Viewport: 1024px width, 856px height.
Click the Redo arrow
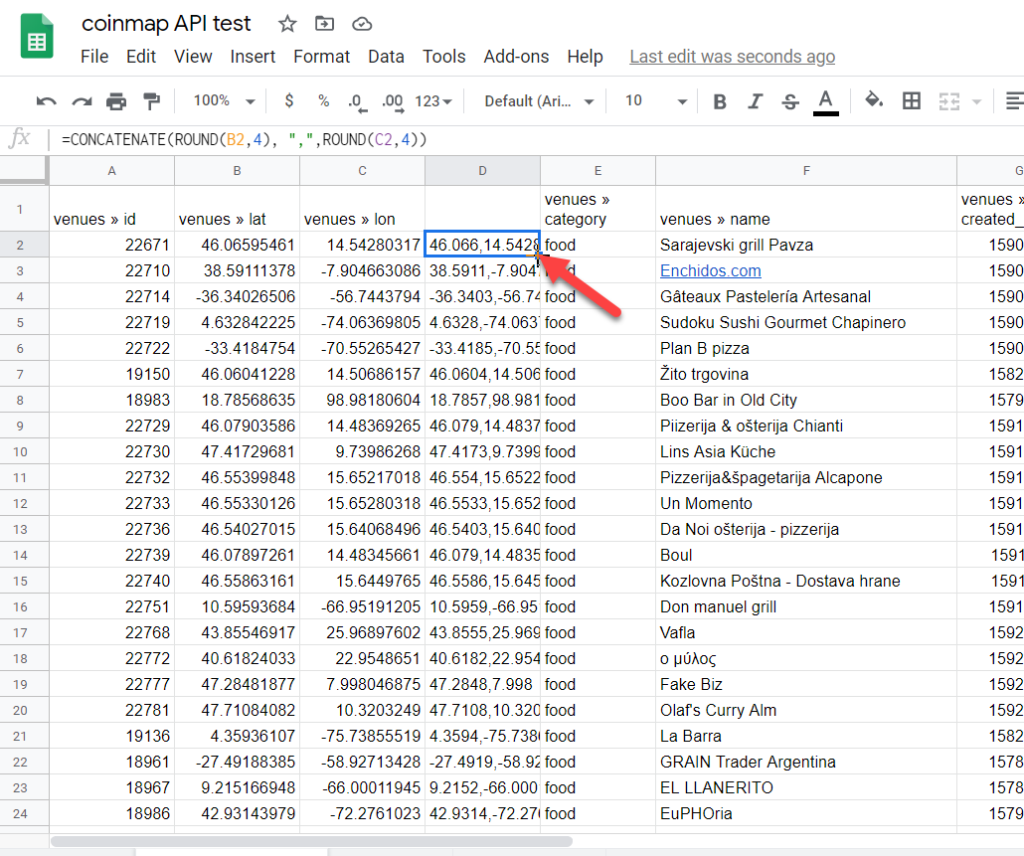pos(82,101)
